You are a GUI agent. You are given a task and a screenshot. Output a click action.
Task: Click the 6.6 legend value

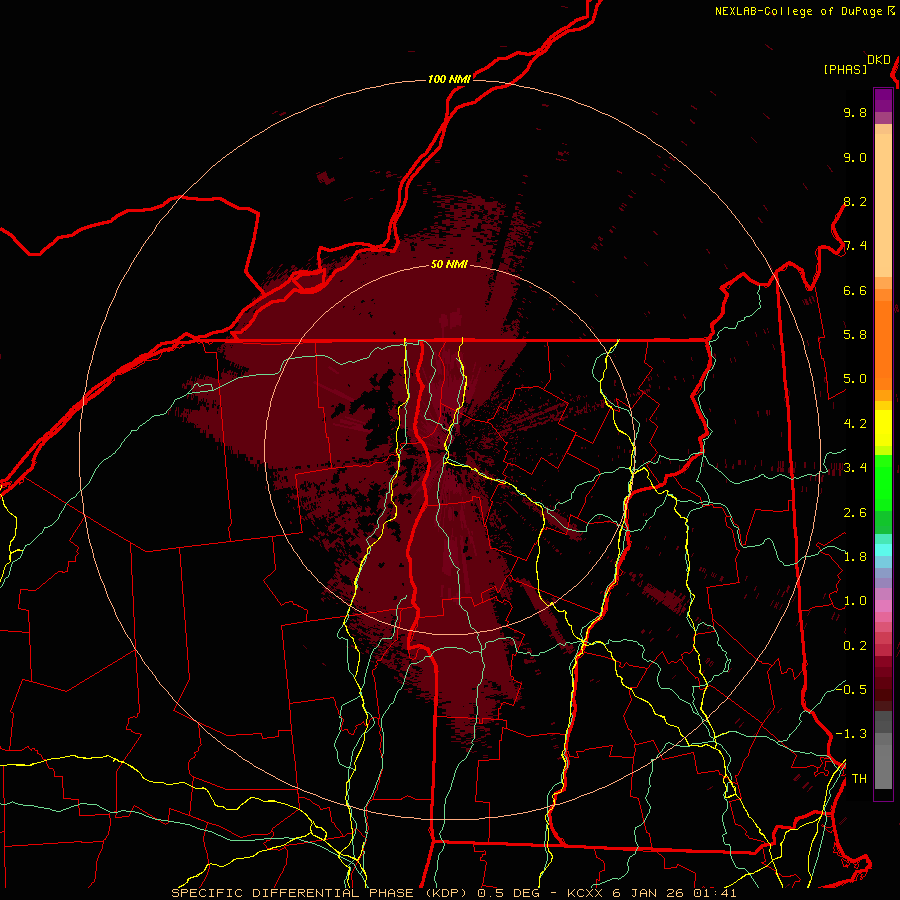pos(855,290)
